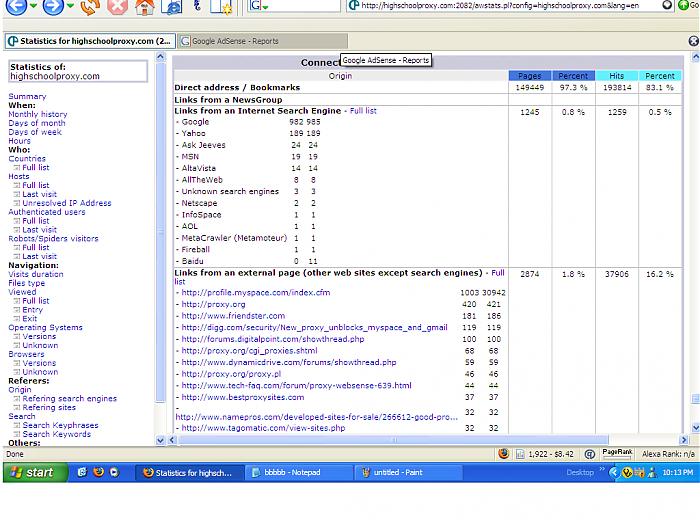Viewport: 700px width, 525px height.
Task: Click the browser Forward arrow button
Action: (52, 6)
